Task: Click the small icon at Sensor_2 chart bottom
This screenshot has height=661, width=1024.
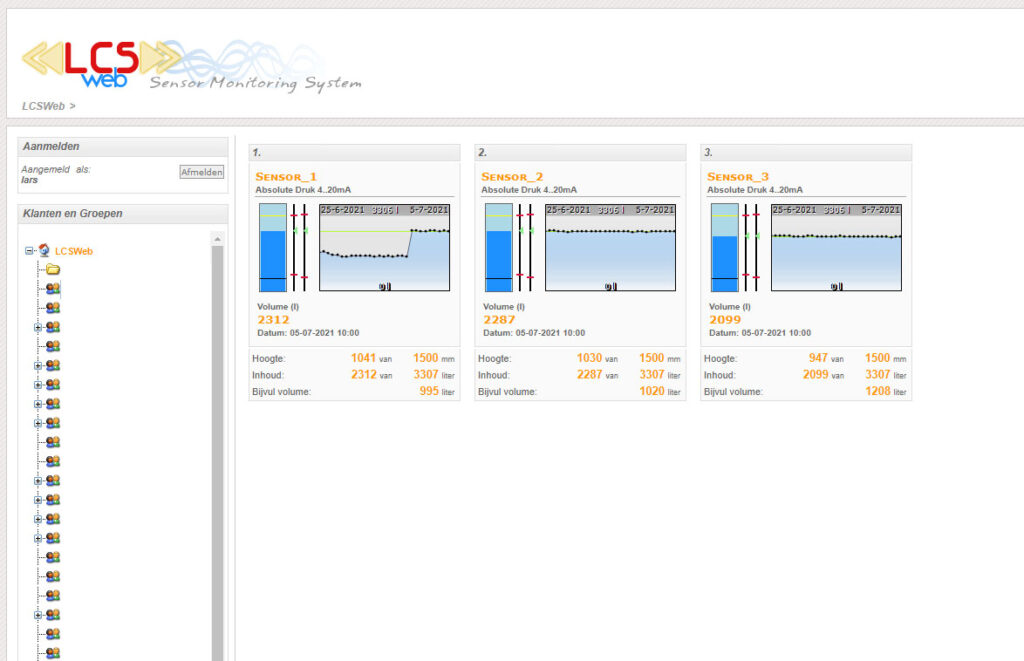Action: tap(611, 286)
